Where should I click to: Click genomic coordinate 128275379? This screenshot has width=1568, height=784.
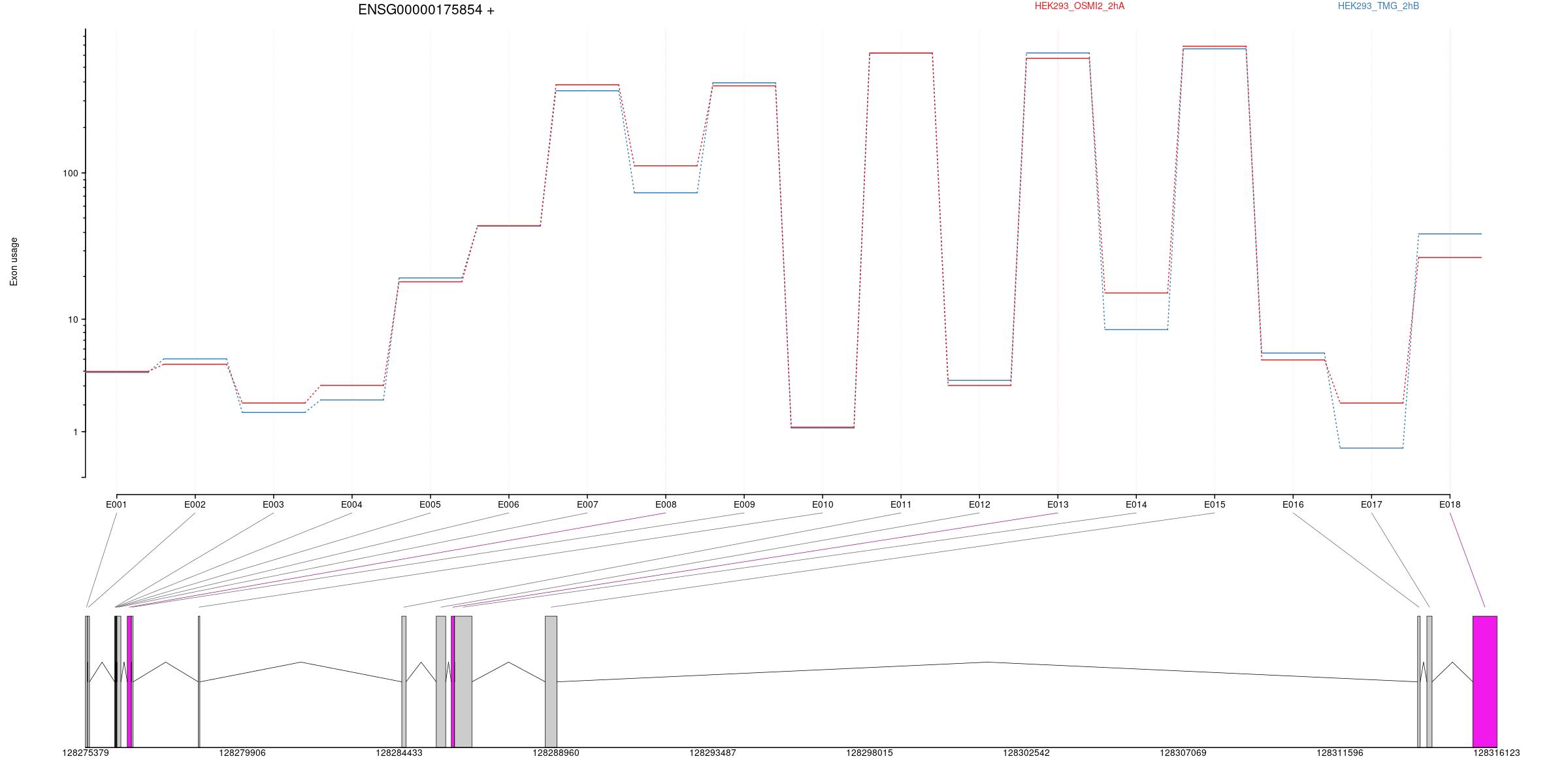[86, 753]
